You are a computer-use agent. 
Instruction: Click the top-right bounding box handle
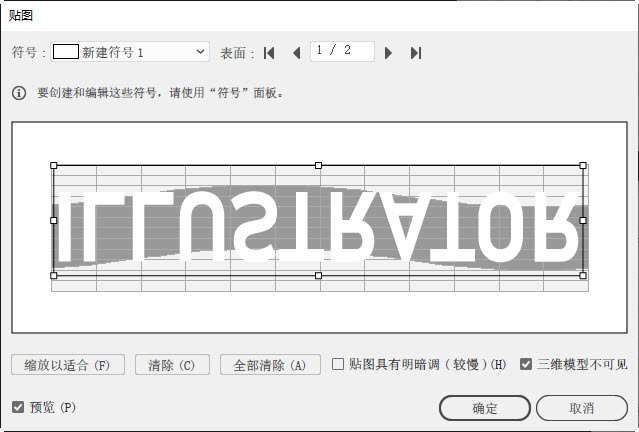point(583,165)
